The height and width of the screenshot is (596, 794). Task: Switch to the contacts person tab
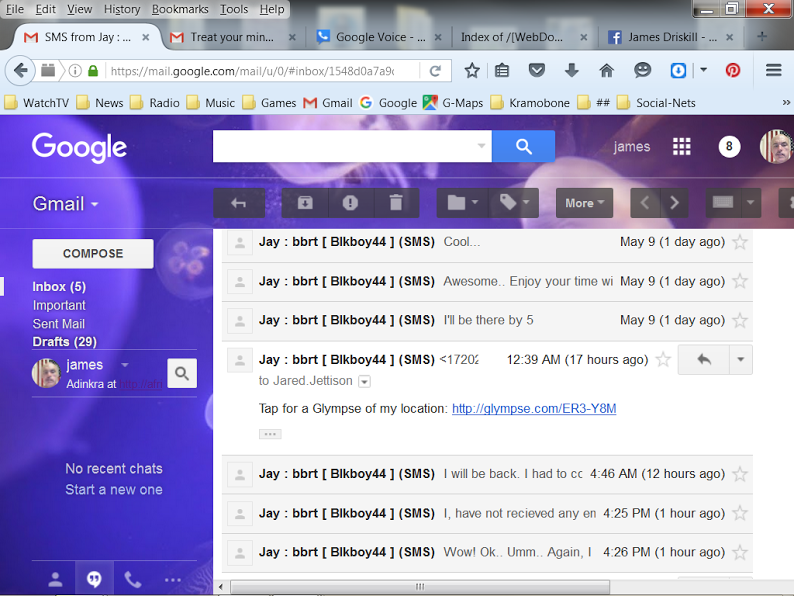coord(55,579)
